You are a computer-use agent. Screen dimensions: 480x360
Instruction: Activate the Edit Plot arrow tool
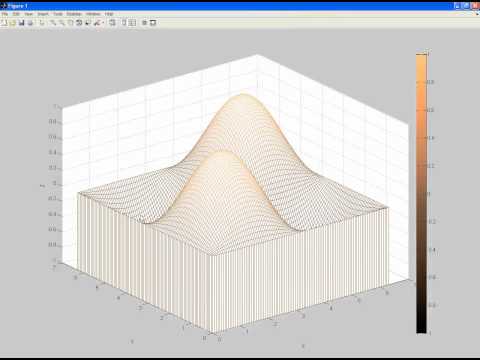41,23
